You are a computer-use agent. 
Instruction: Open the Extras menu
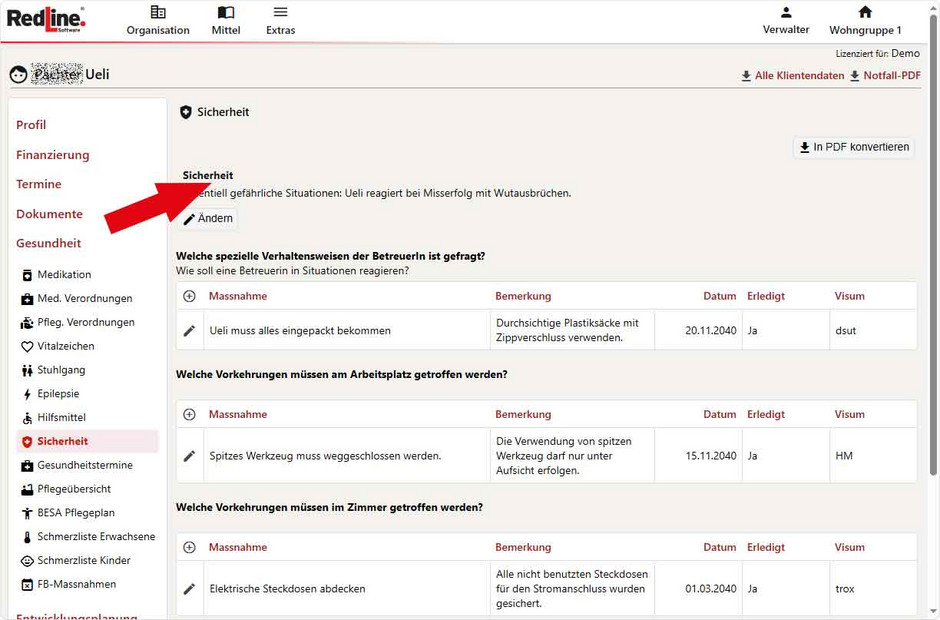pyautogui.click(x=280, y=20)
